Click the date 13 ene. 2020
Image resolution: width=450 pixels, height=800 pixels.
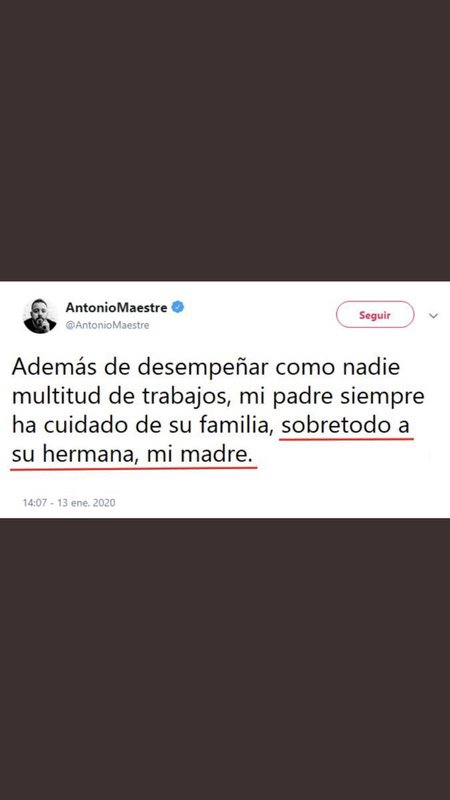click(86, 503)
